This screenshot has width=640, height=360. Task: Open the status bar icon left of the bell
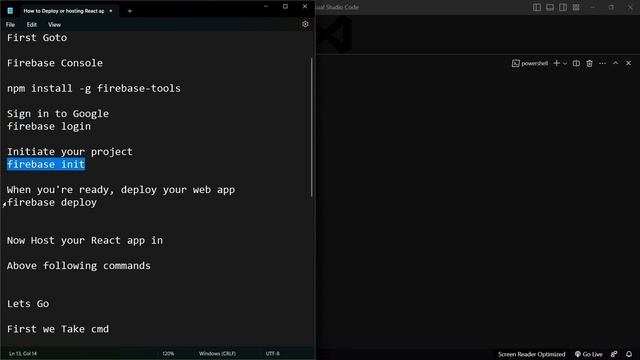614,354
